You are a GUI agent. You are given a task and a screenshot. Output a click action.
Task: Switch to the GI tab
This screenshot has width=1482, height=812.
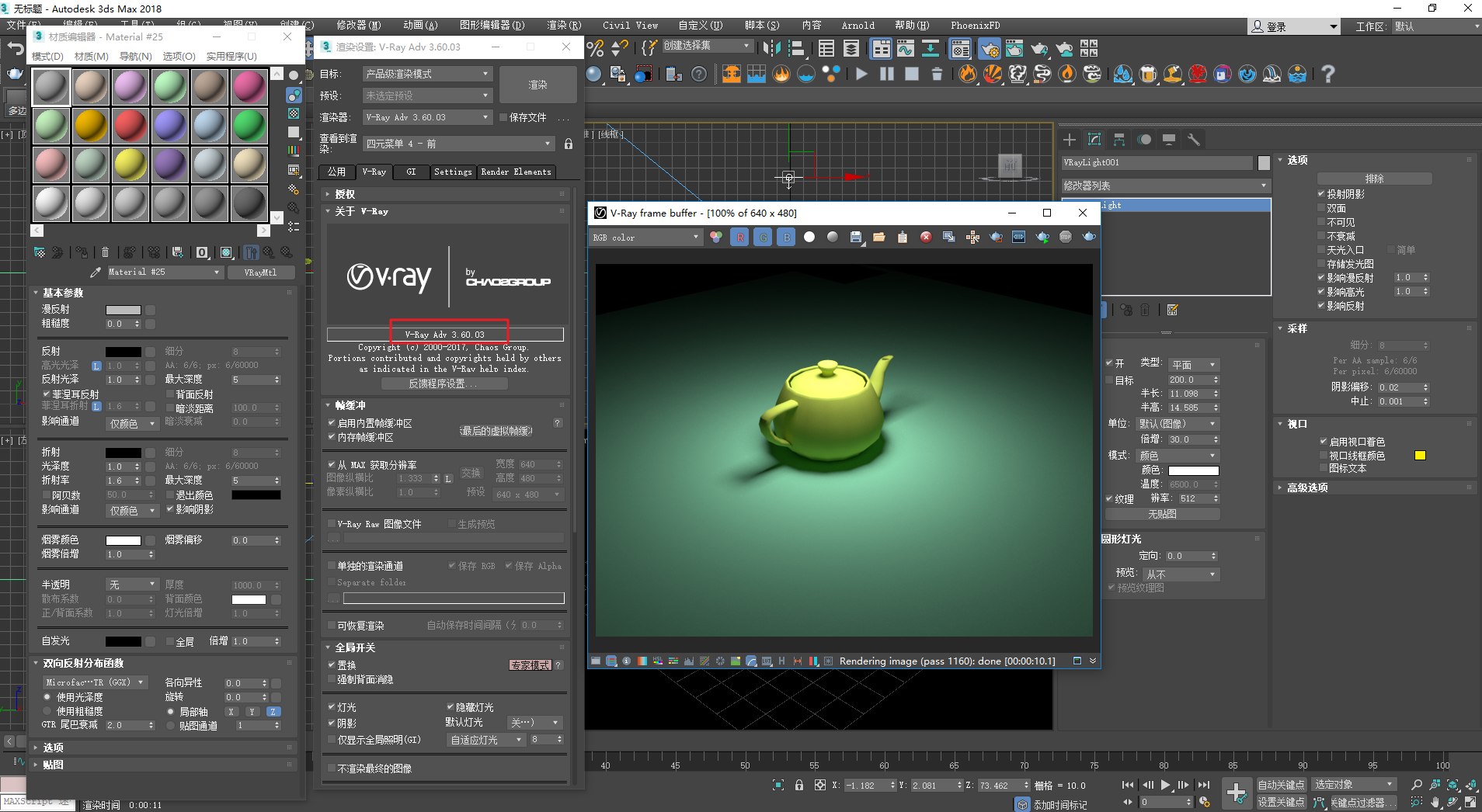(411, 172)
